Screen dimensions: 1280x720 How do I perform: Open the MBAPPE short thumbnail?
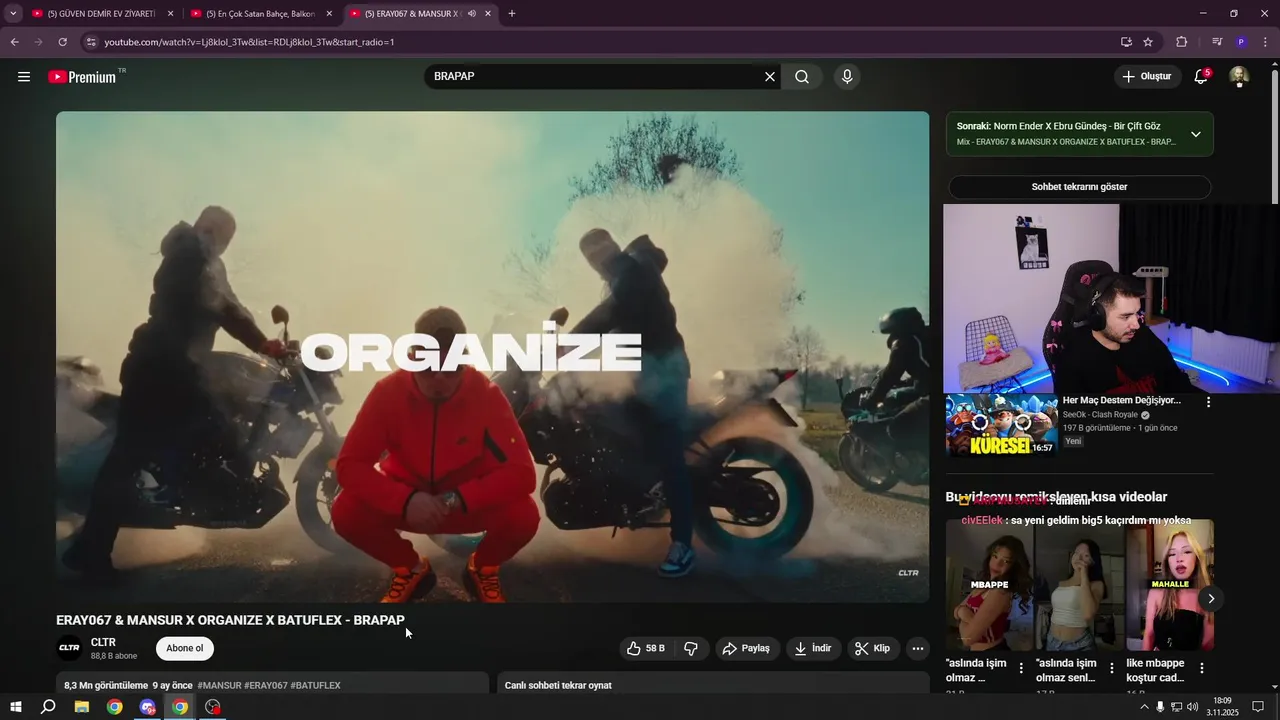point(990,585)
